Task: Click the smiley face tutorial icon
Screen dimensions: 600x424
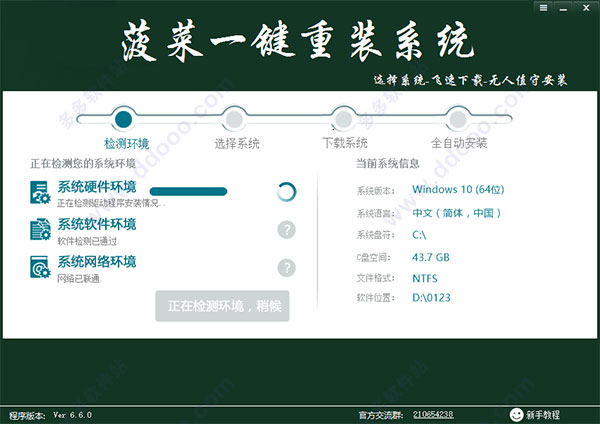Action: [x=516, y=414]
